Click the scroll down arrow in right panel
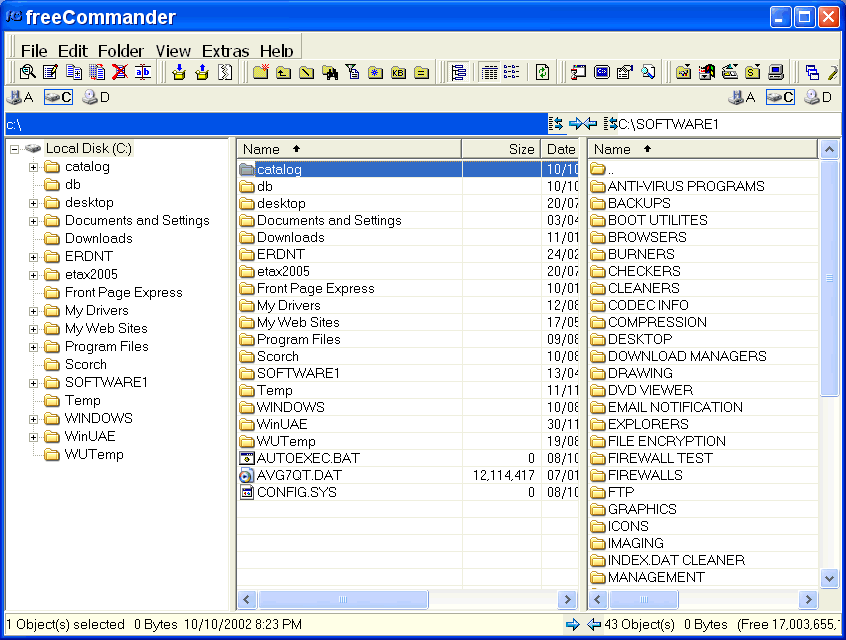 tap(829, 578)
